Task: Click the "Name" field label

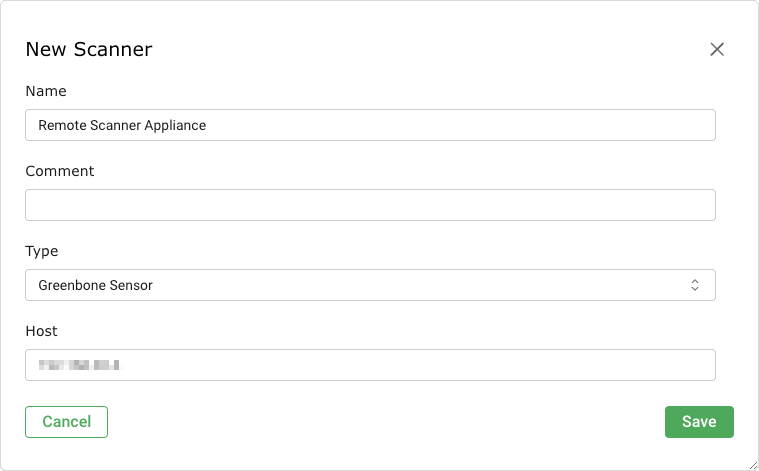Action: pos(46,91)
